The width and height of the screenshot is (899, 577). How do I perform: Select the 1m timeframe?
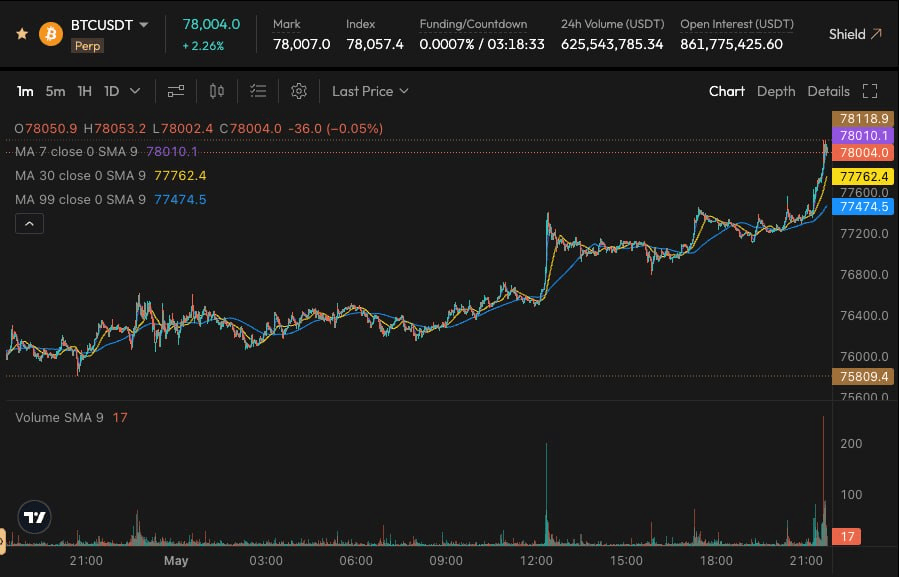(x=25, y=91)
